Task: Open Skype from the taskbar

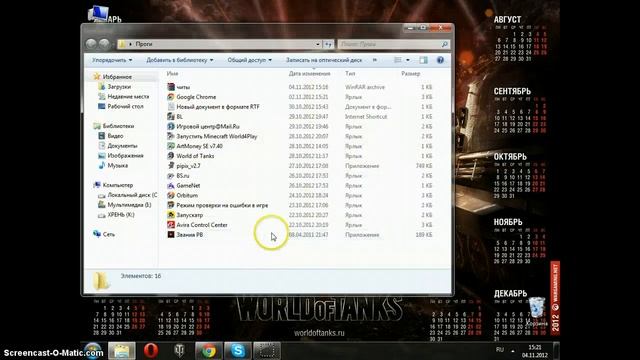Action: coord(238,351)
